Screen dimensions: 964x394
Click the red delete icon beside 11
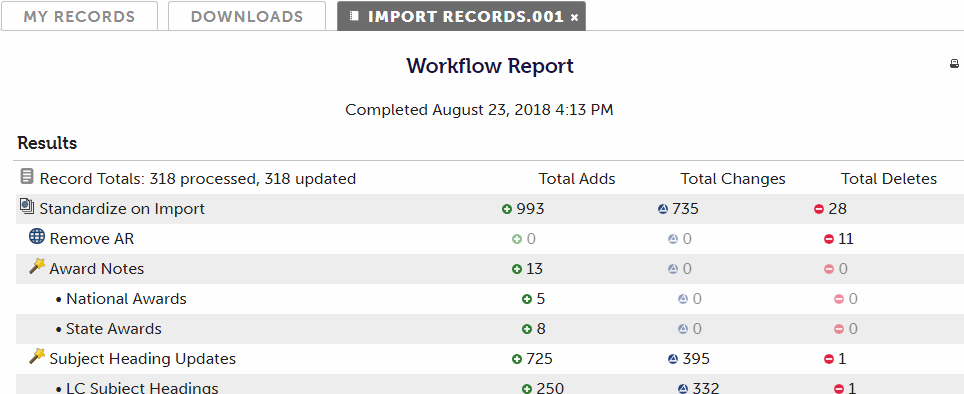tap(828, 239)
